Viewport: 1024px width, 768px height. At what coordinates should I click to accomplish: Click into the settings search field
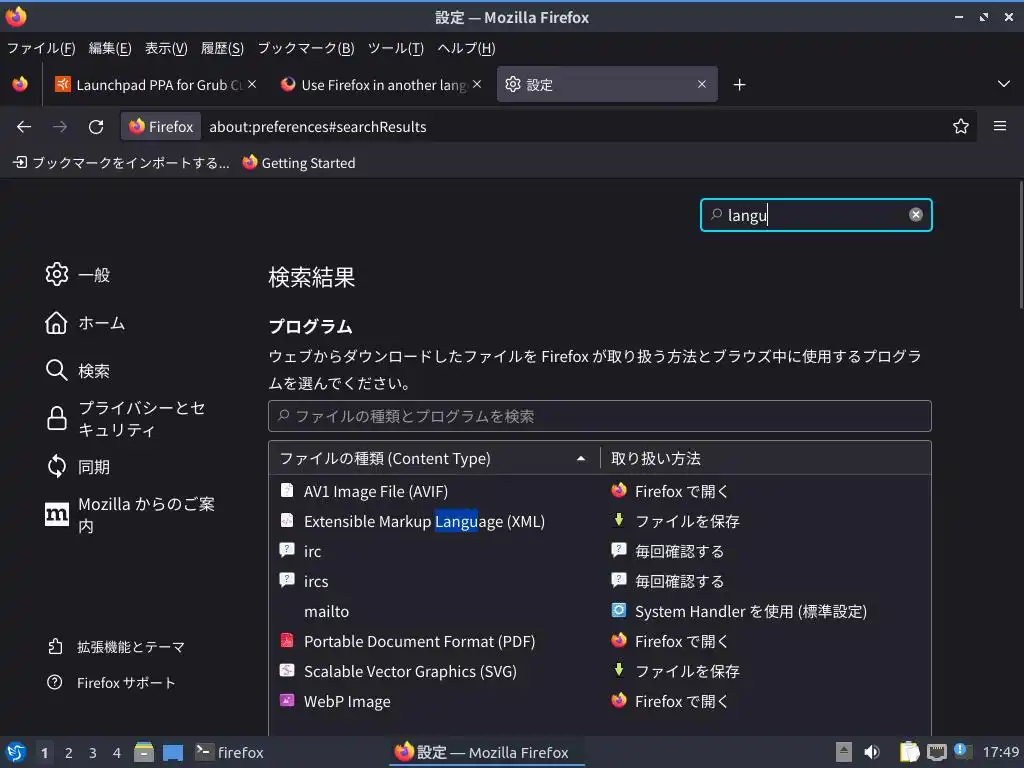(816, 215)
